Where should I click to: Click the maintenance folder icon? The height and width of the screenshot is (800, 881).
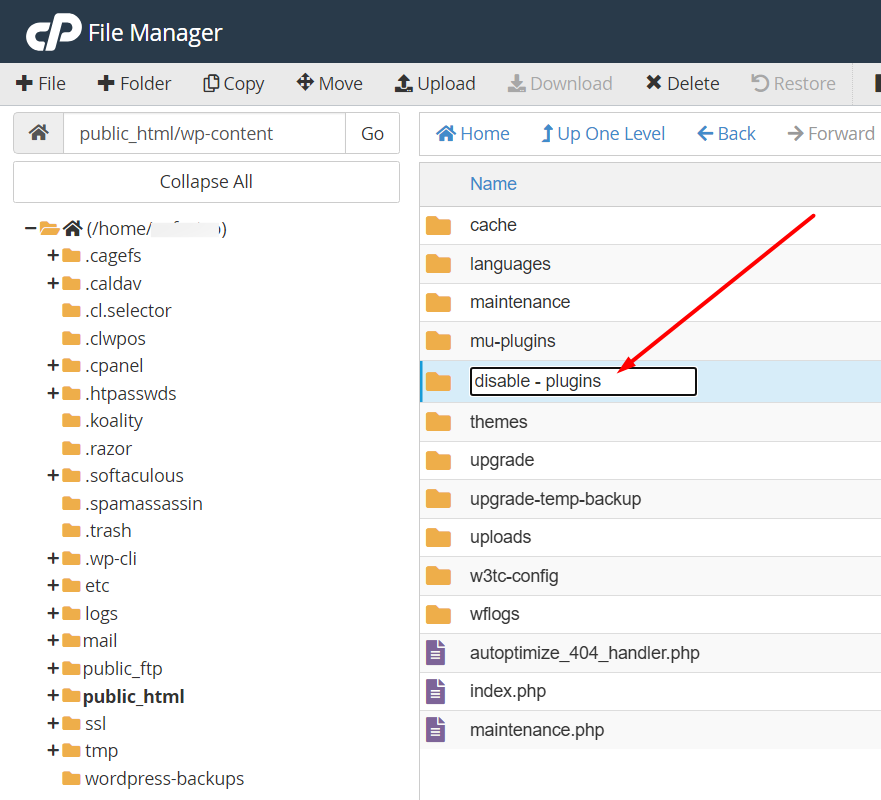(438, 302)
